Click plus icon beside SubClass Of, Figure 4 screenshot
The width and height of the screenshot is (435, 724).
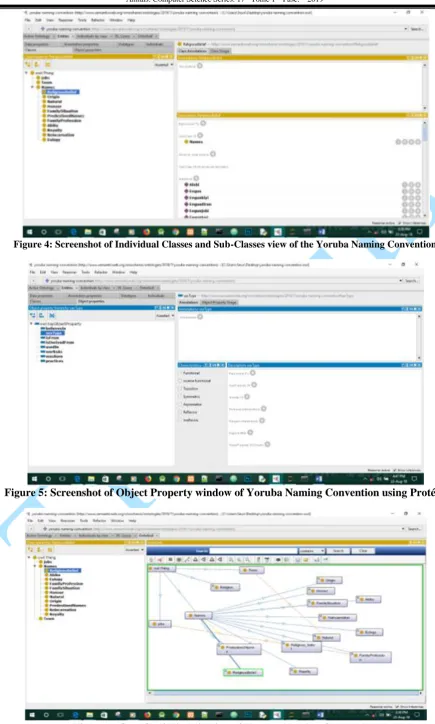coord(200,135)
